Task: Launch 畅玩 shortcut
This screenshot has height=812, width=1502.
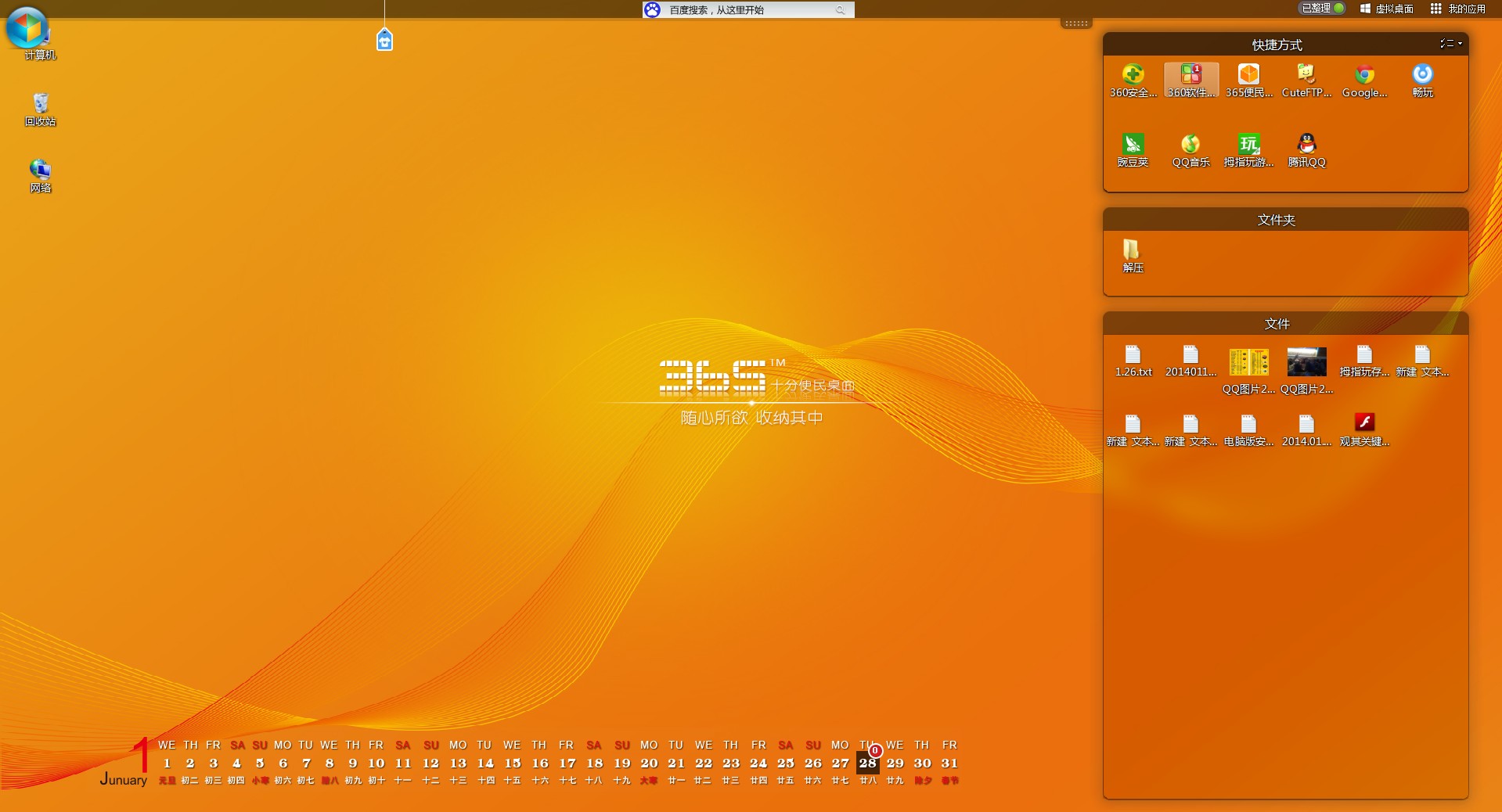Action: tap(1422, 81)
